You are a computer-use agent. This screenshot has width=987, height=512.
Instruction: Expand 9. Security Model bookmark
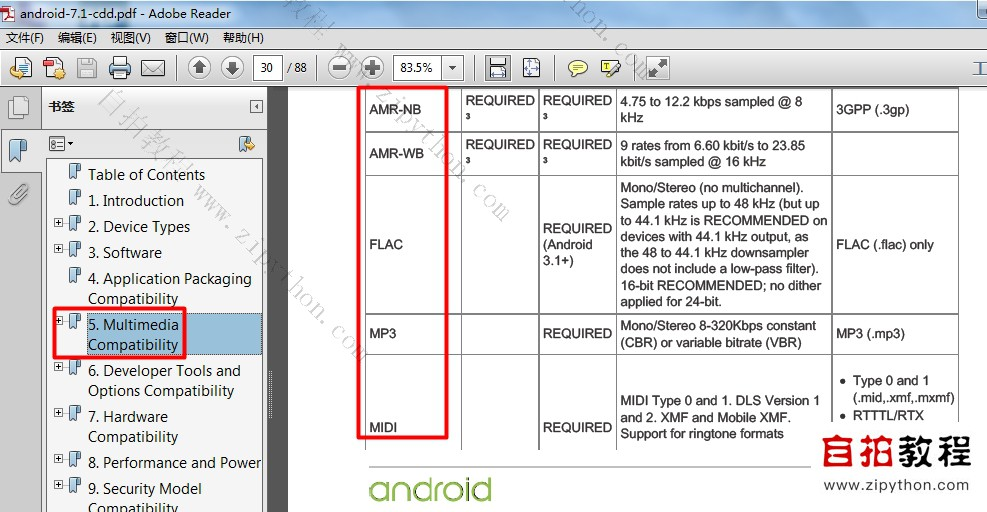pyautogui.click(x=59, y=484)
